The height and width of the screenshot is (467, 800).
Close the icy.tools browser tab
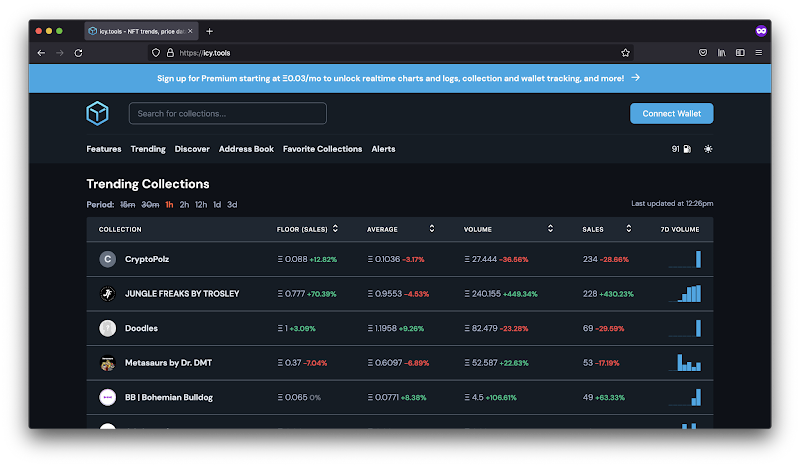point(190,31)
